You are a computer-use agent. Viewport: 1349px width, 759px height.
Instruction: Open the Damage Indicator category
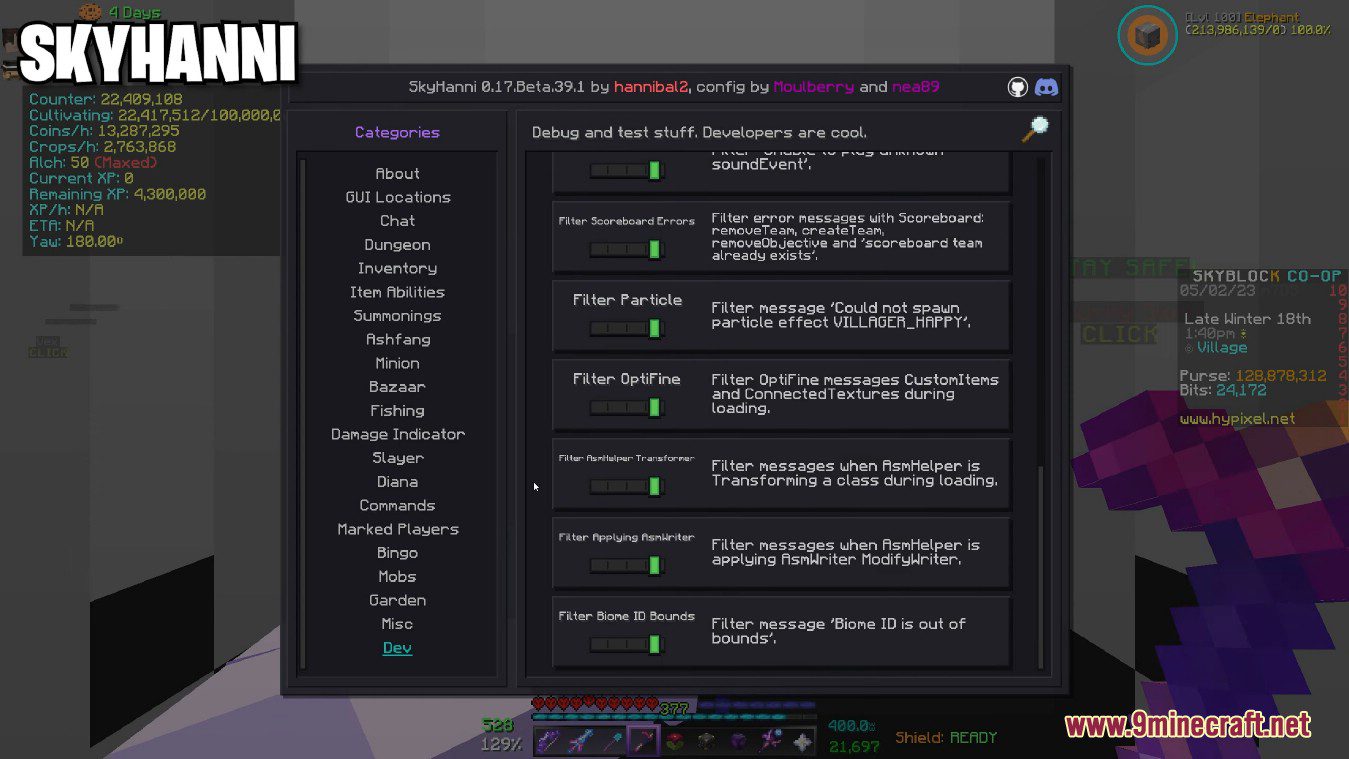[397, 434]
